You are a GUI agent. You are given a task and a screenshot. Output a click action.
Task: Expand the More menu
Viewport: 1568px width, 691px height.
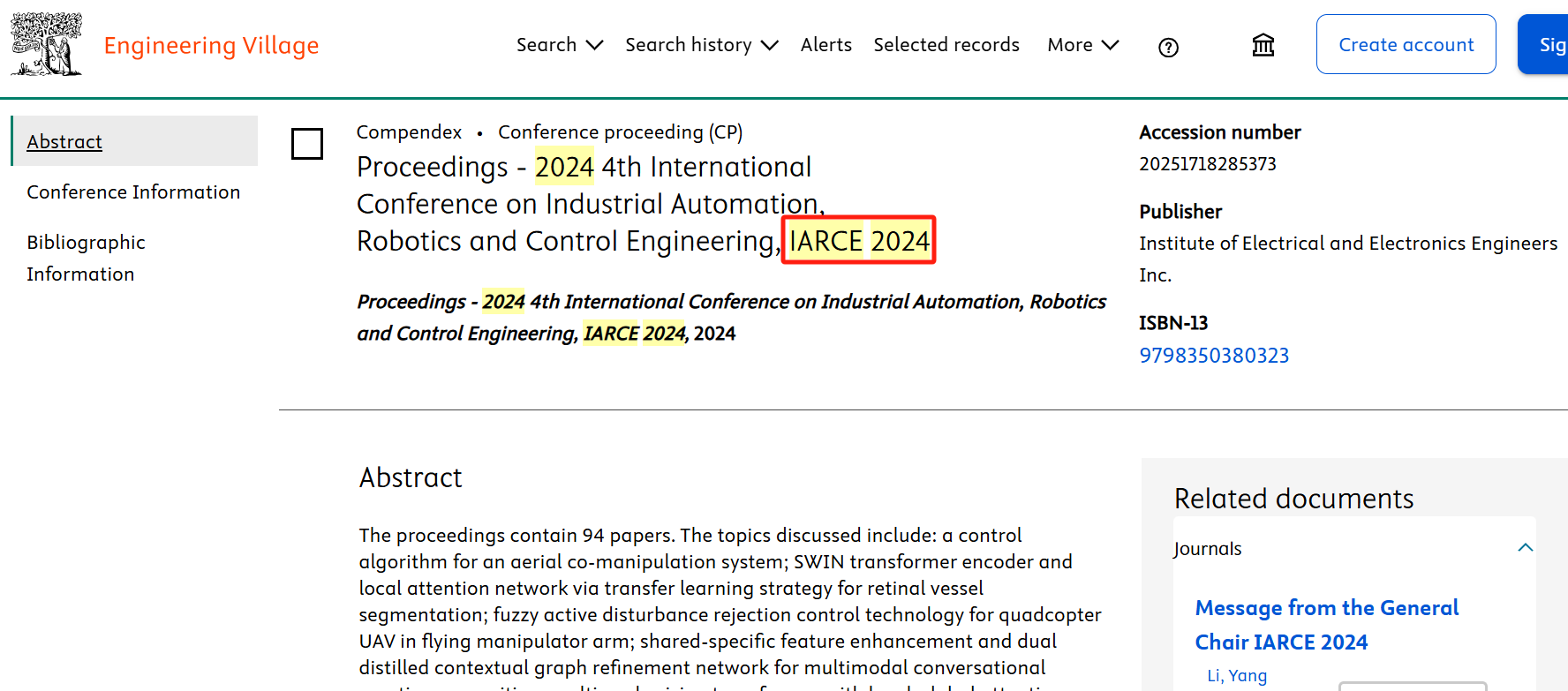[x=1082, y=45]
